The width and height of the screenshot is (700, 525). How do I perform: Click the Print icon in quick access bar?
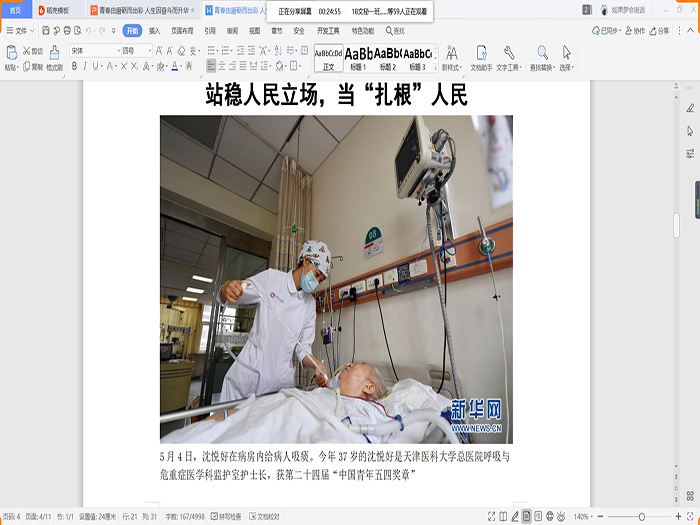tap(68, 31)
